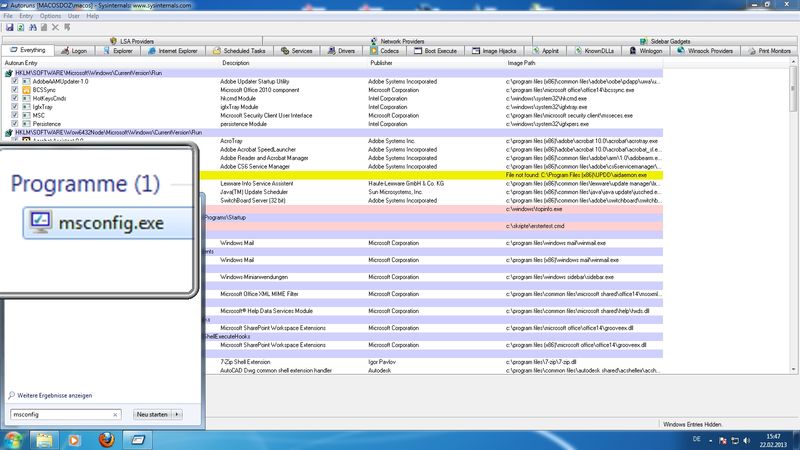
Task: Expand the shutdown options arrow beside Neu starten
Action: (178, 413)
